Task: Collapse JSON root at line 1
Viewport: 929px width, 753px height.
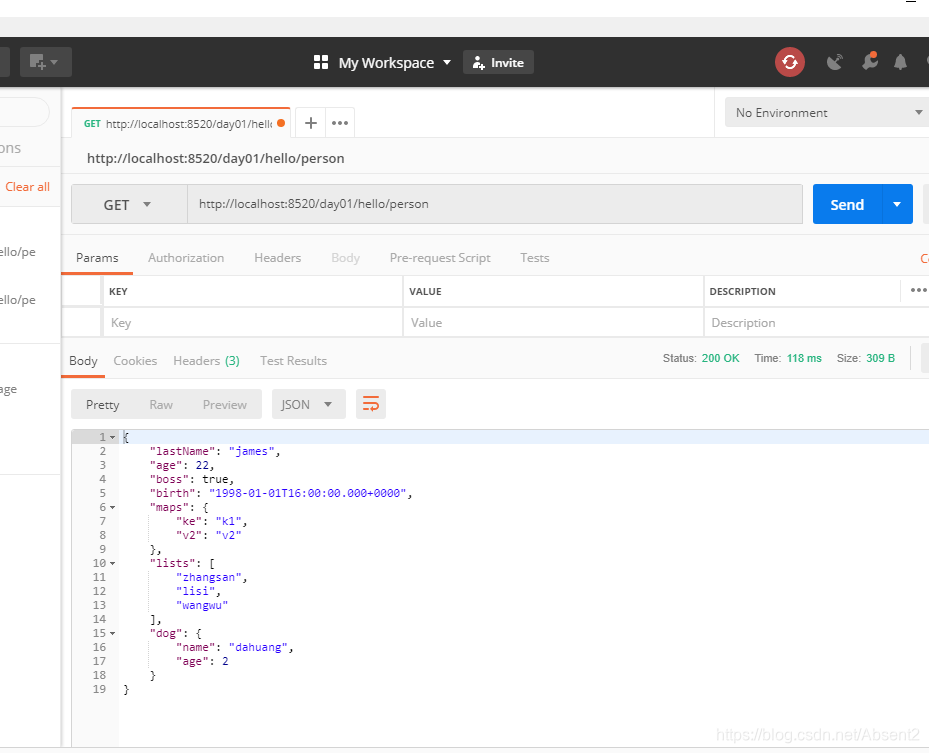Action: tap(113, 437)
